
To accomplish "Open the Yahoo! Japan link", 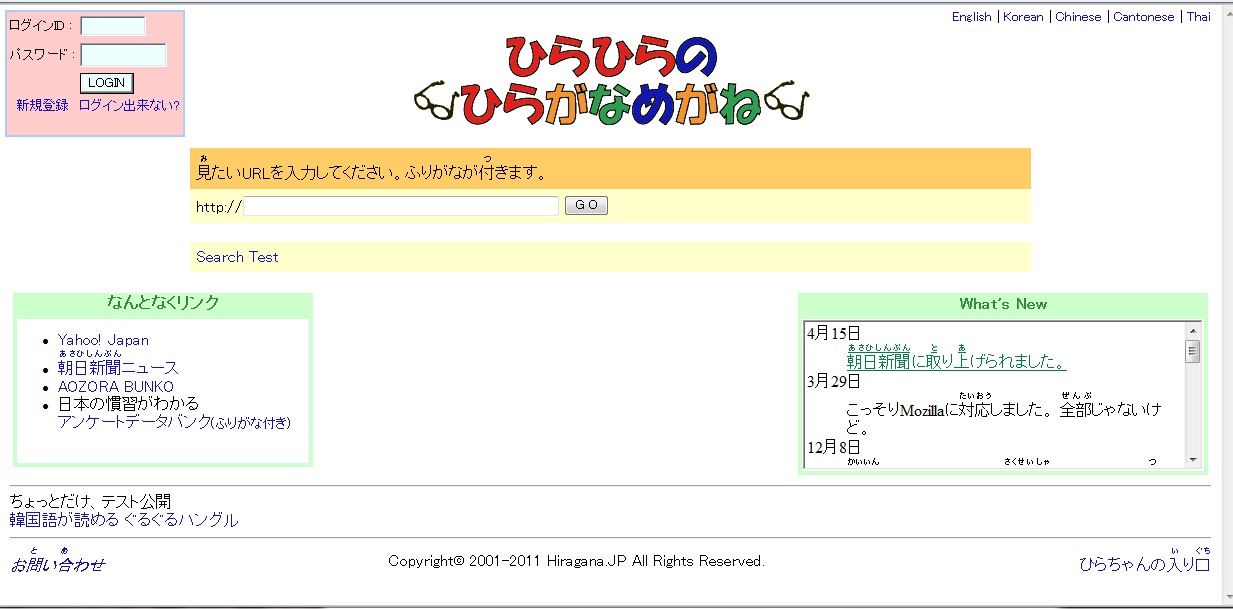I will [x=103, y=339].
